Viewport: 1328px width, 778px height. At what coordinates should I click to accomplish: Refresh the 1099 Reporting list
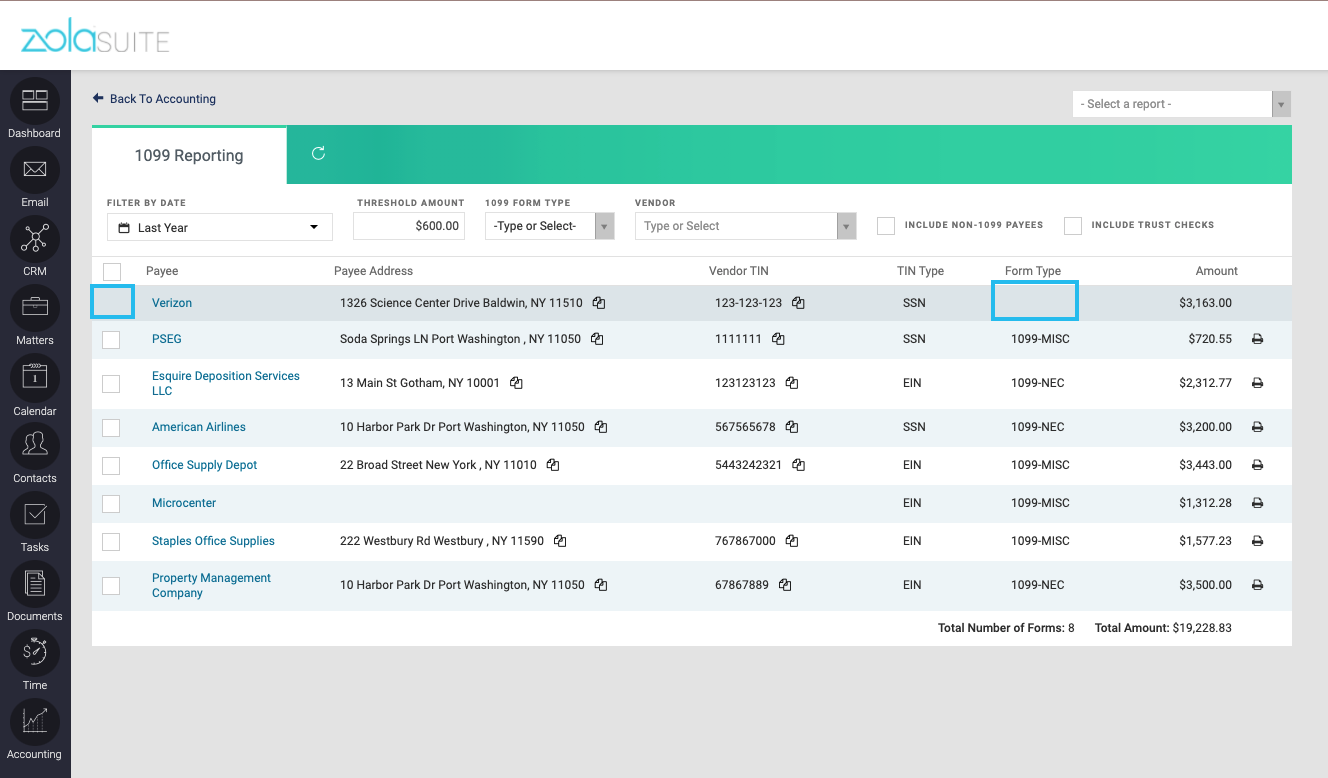pyautogui.click(x=318, y=153)
